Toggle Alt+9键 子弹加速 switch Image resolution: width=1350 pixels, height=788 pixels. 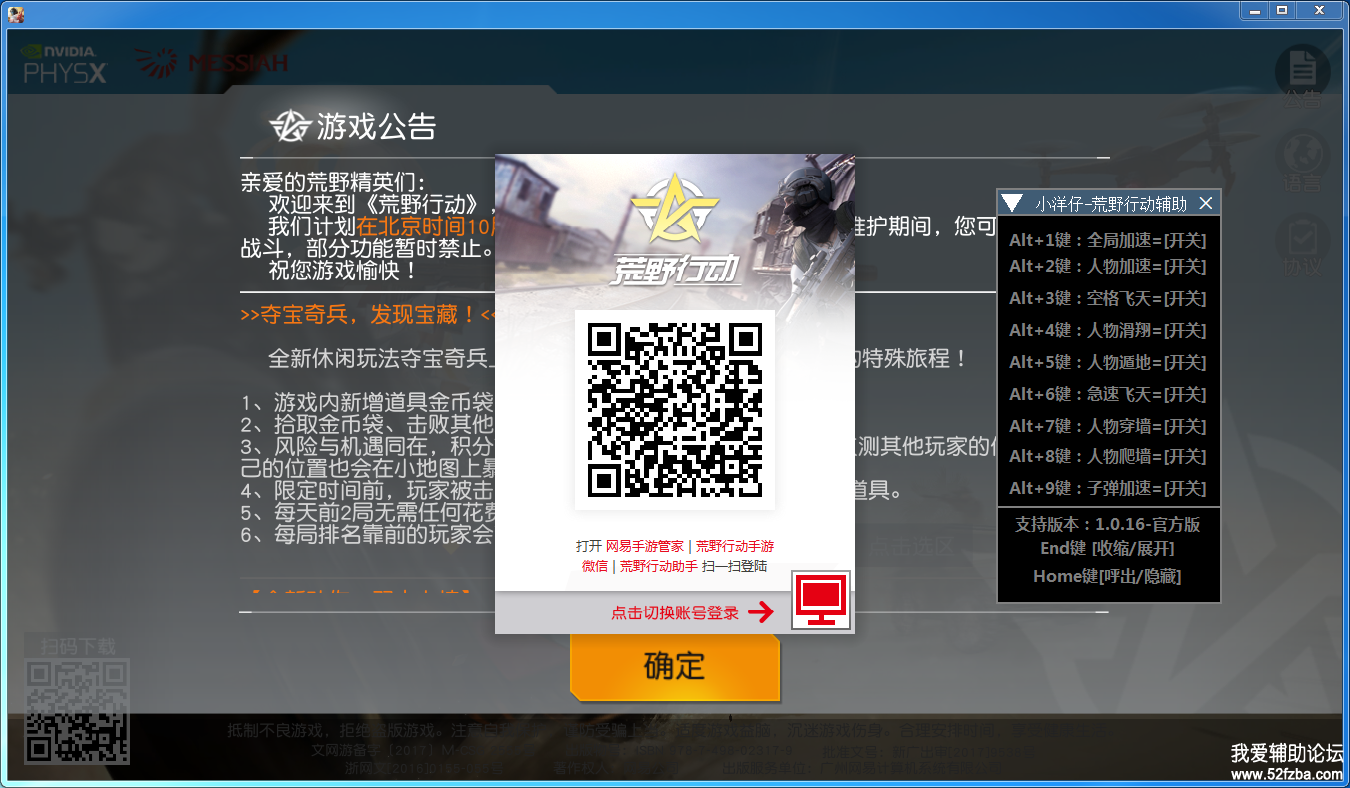1108,488
